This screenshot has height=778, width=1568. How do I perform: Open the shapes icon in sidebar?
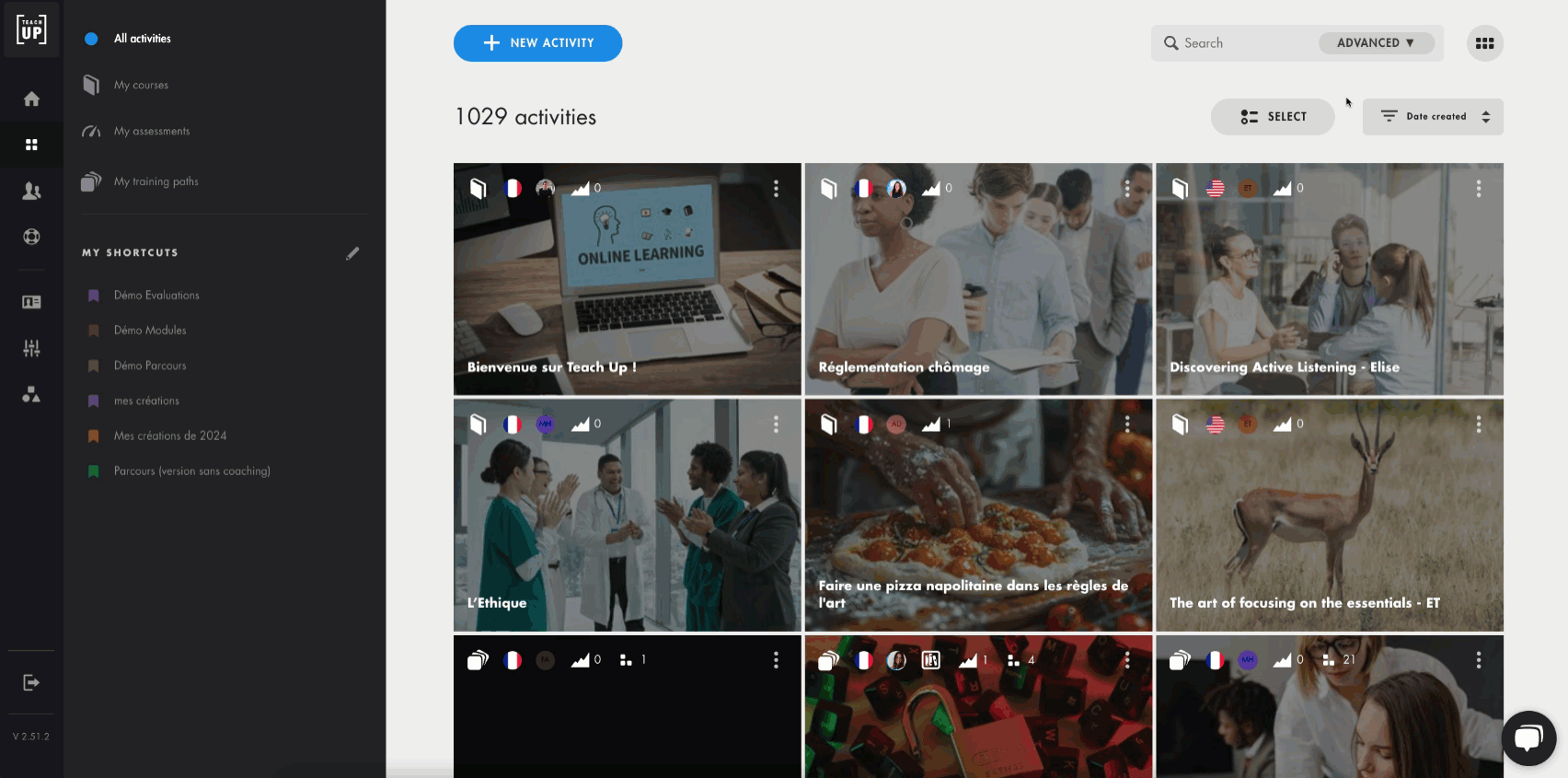click(x=31, y=394)
